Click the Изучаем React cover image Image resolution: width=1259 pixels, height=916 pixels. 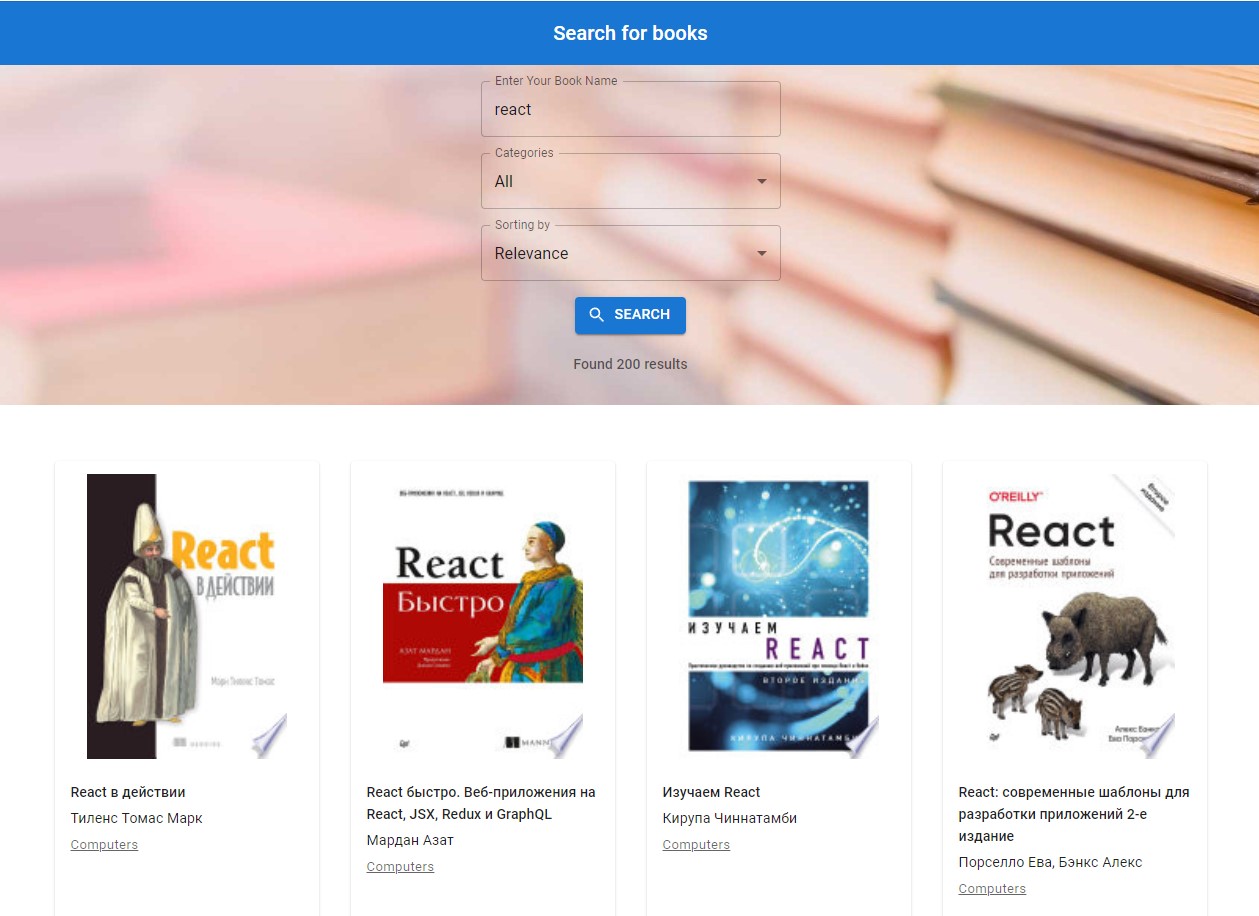click(779, 615)
